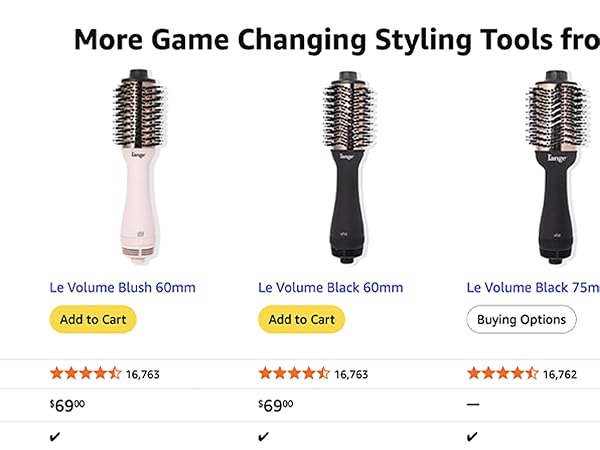The width and height of the screenshot is (600, 450).
Task: Open 16,763 reviews for Blush 60mm
Action: [x=143, y=375]
